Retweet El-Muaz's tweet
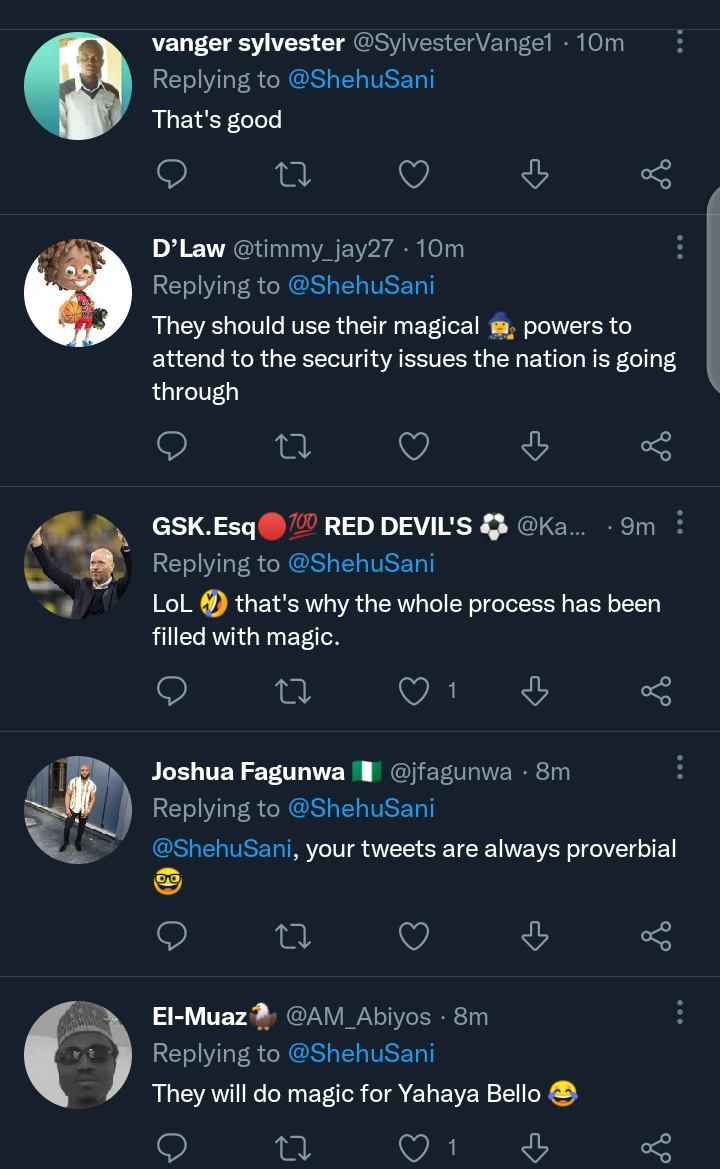The image size is (720, 1169). (292, 1146)
